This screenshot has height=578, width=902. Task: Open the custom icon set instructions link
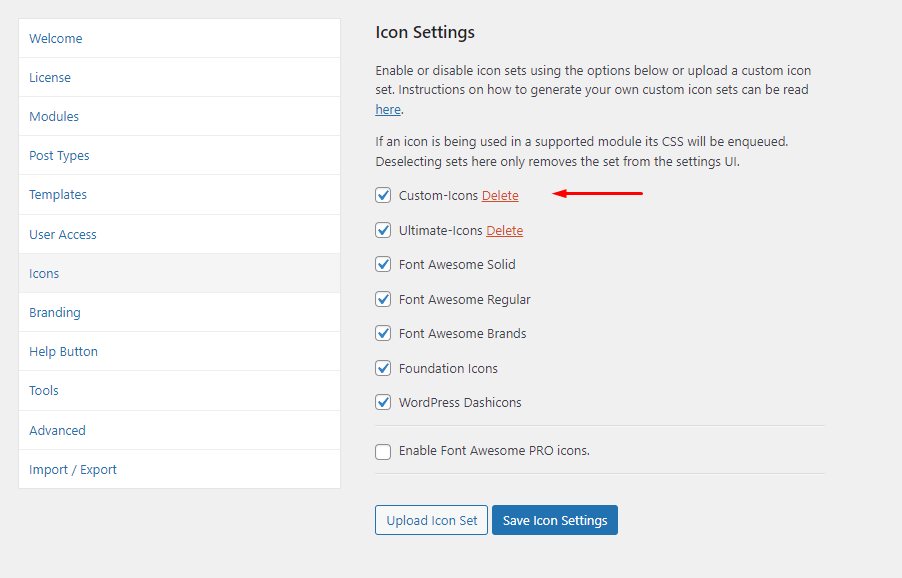tap(387, 108)
